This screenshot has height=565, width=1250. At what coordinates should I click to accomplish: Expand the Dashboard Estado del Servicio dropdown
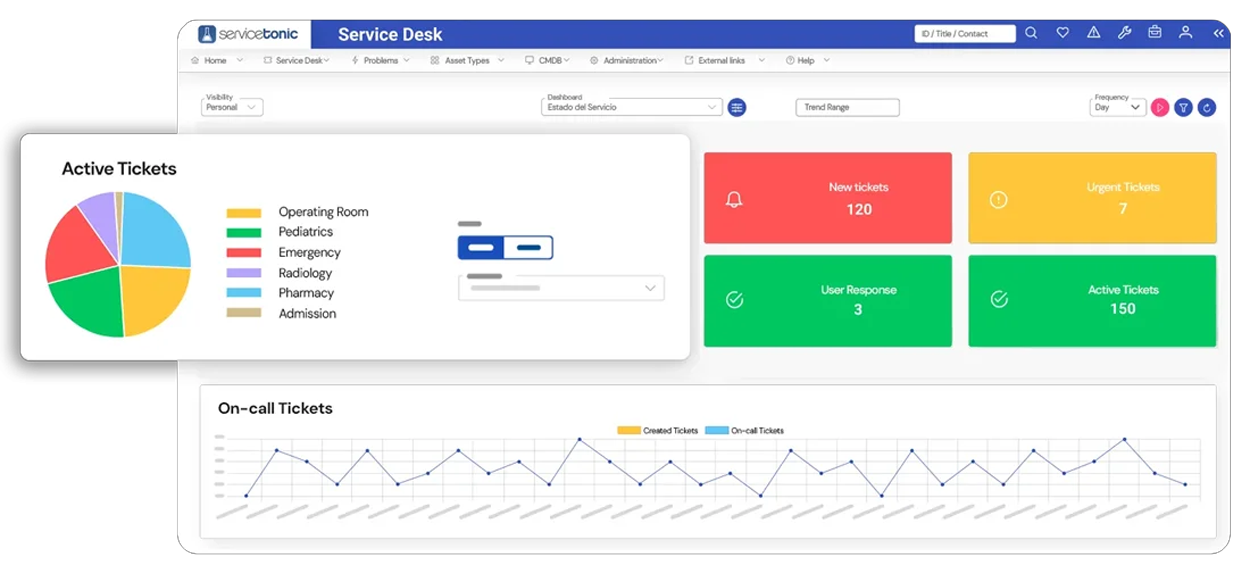632,107
